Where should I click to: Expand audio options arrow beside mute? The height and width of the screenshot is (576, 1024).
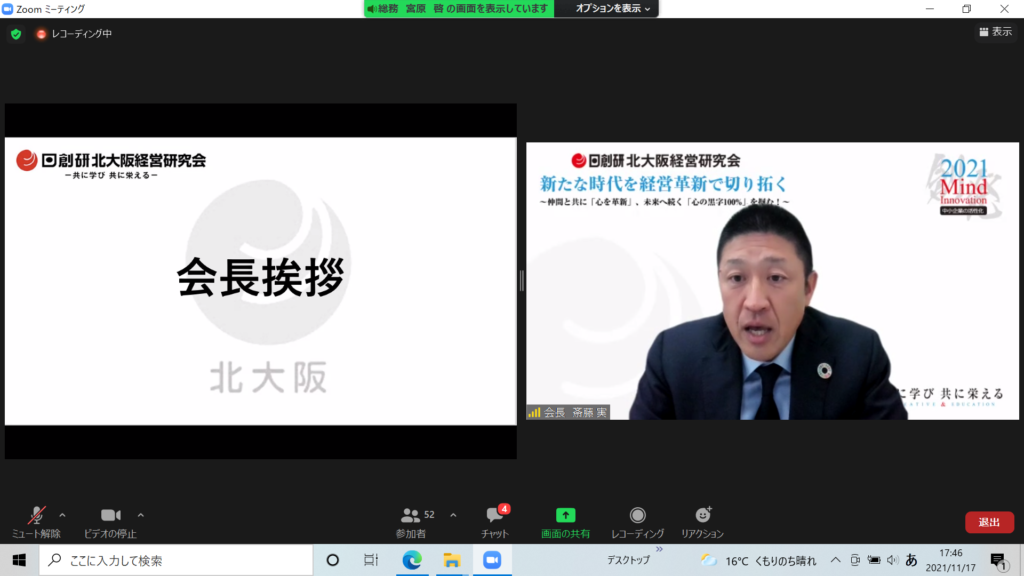coord(63,515)
